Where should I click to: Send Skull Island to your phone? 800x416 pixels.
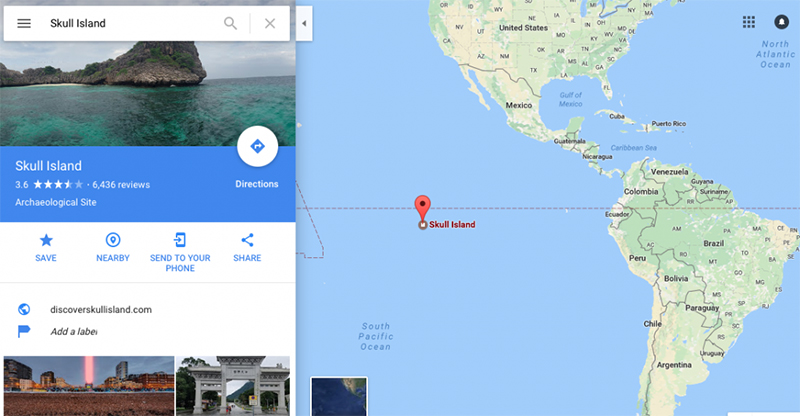(180, 253)
